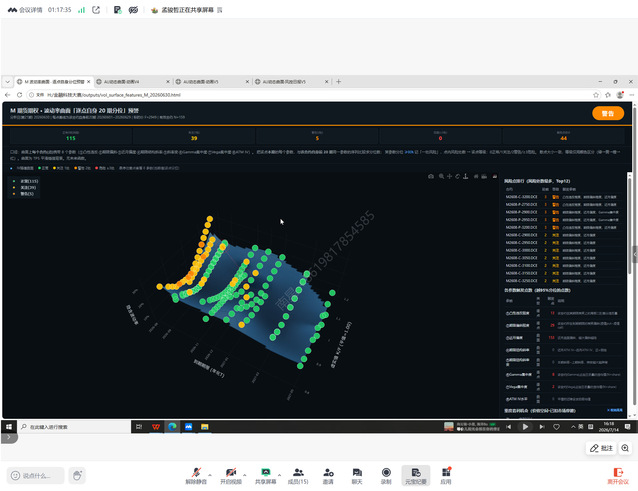638x491 pixels.
Task: Click the side panel handle on the right edge
Action: (635, 255)
